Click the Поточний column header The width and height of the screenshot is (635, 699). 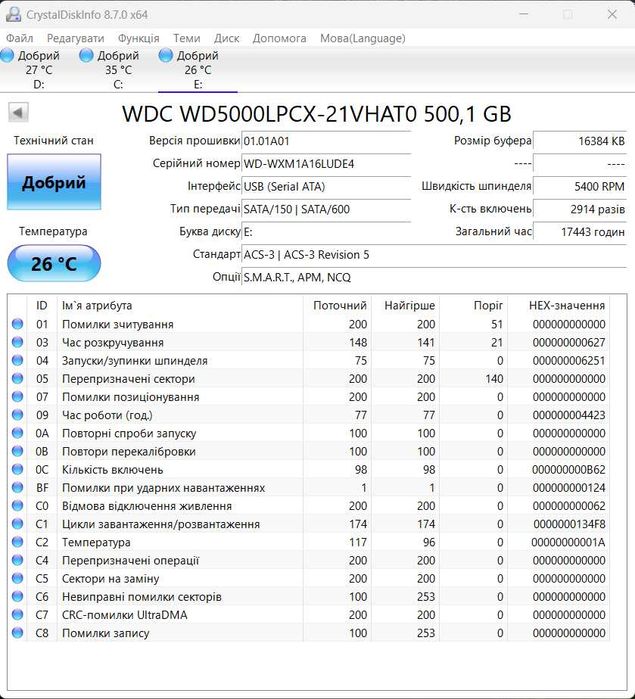tap(338, 305)
